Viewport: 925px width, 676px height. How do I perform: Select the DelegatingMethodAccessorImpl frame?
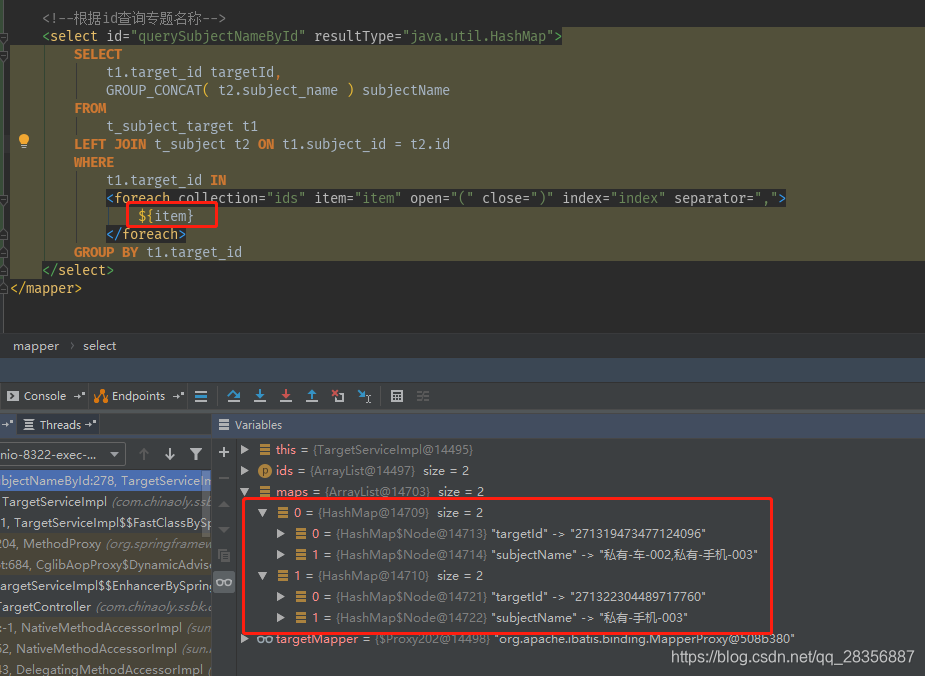pos(105,670)
